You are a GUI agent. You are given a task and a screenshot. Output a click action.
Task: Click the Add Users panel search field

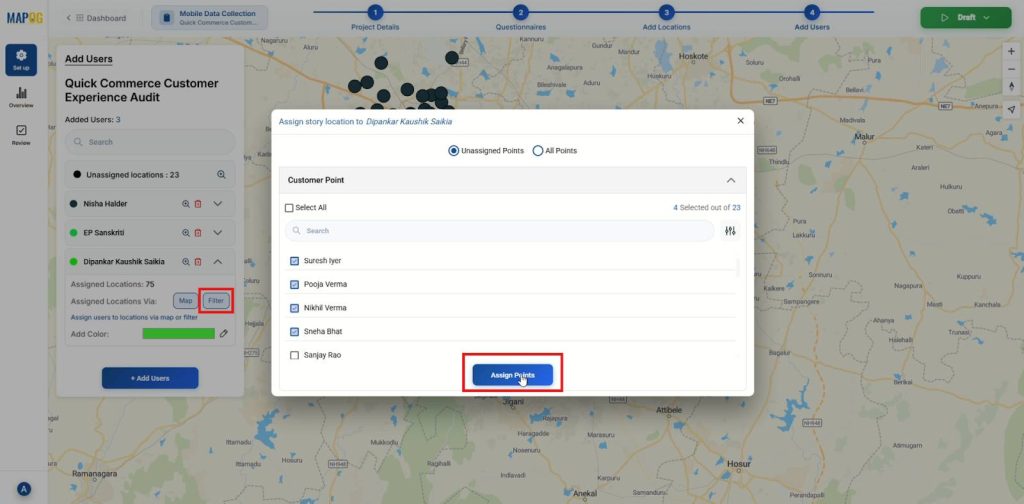150,142
